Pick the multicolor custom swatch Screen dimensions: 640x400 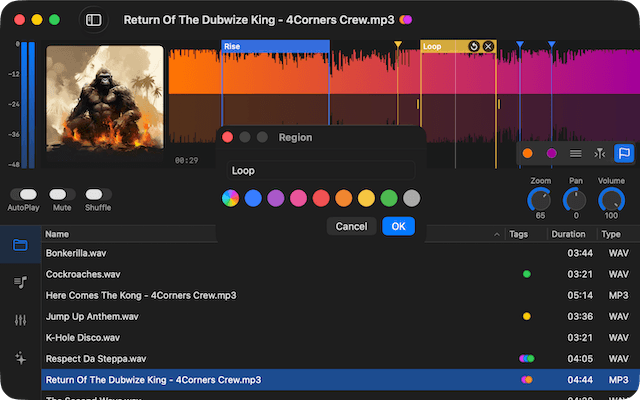(230, 198)
